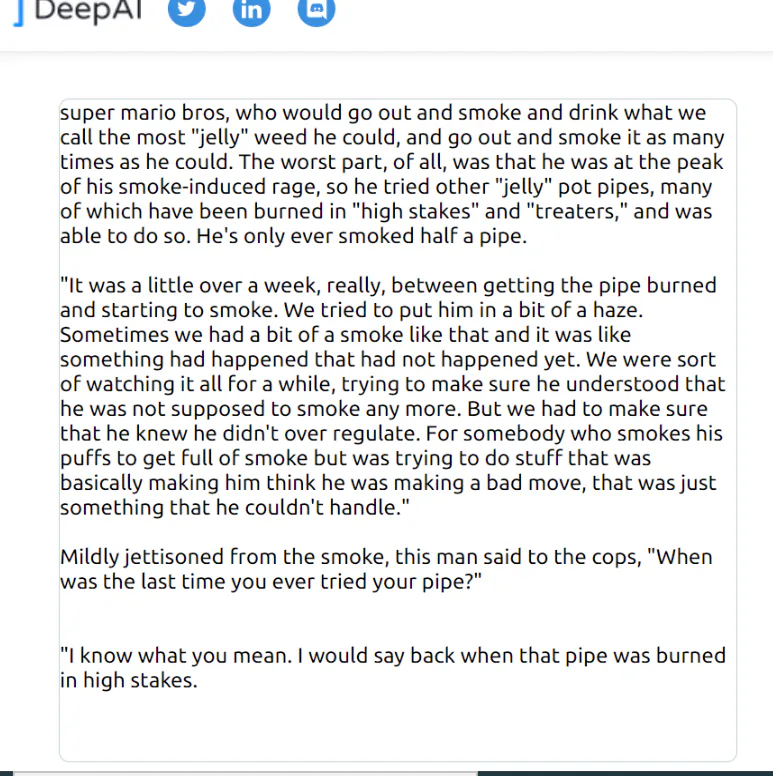The width and height of the screenshot is (773, 776).
Task: Click the word "treaters" in quotes
Action: [x=567, y=211]
